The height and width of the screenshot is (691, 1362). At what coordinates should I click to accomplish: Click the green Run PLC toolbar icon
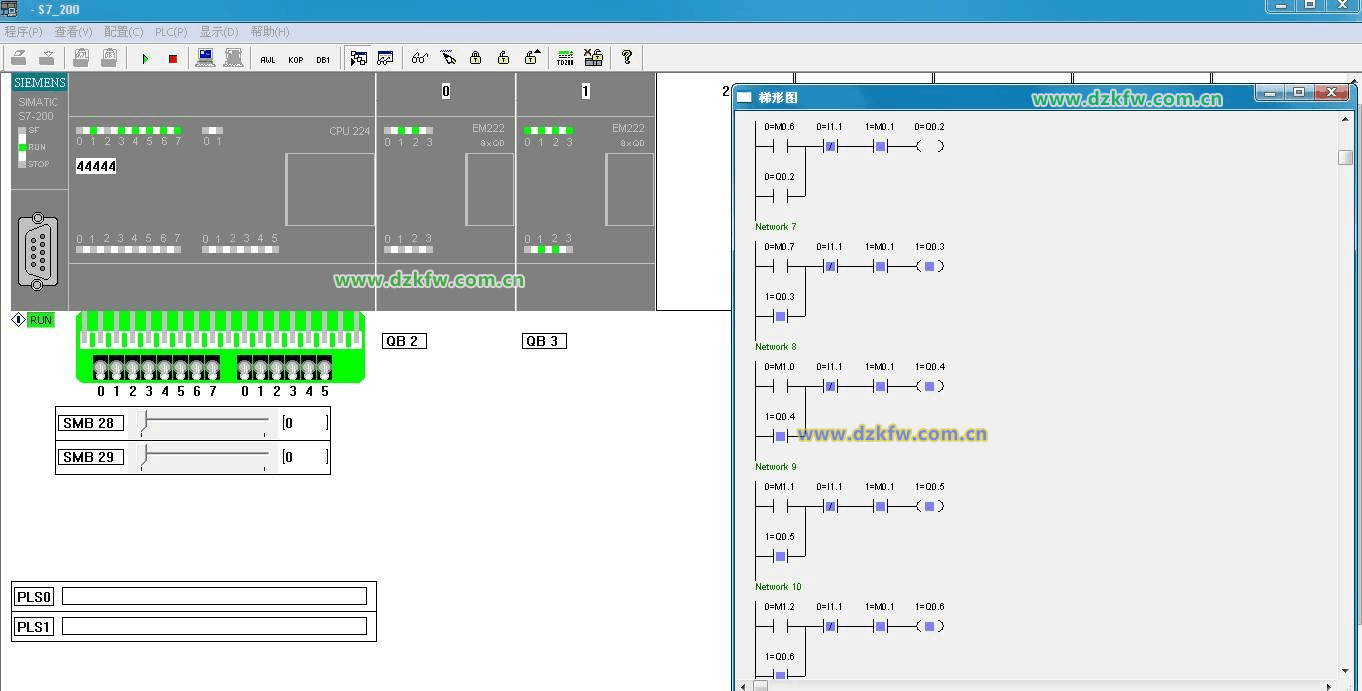pos(145,59)
